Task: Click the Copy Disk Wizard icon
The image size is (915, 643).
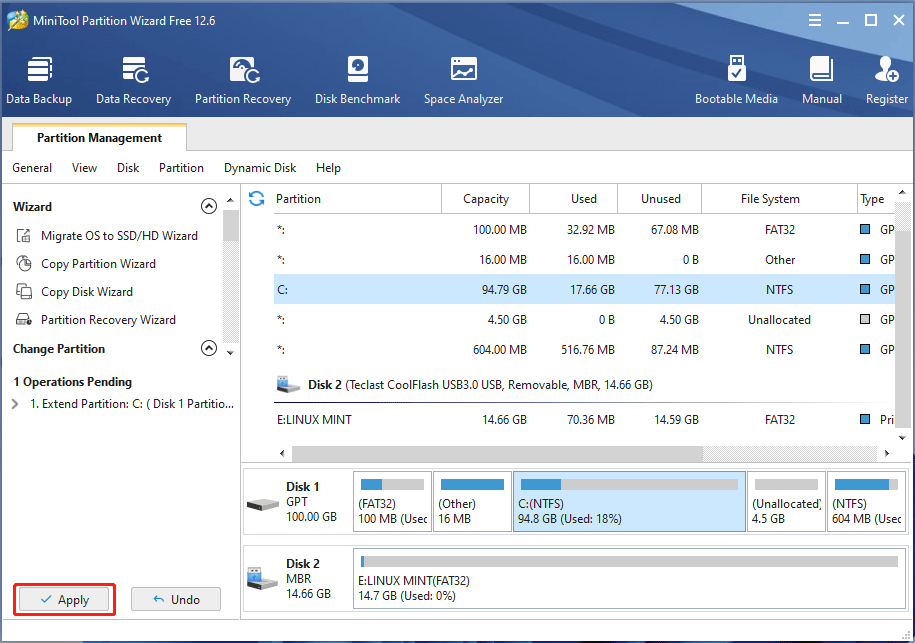Action: pyautogui.click(x=24, y=291)
